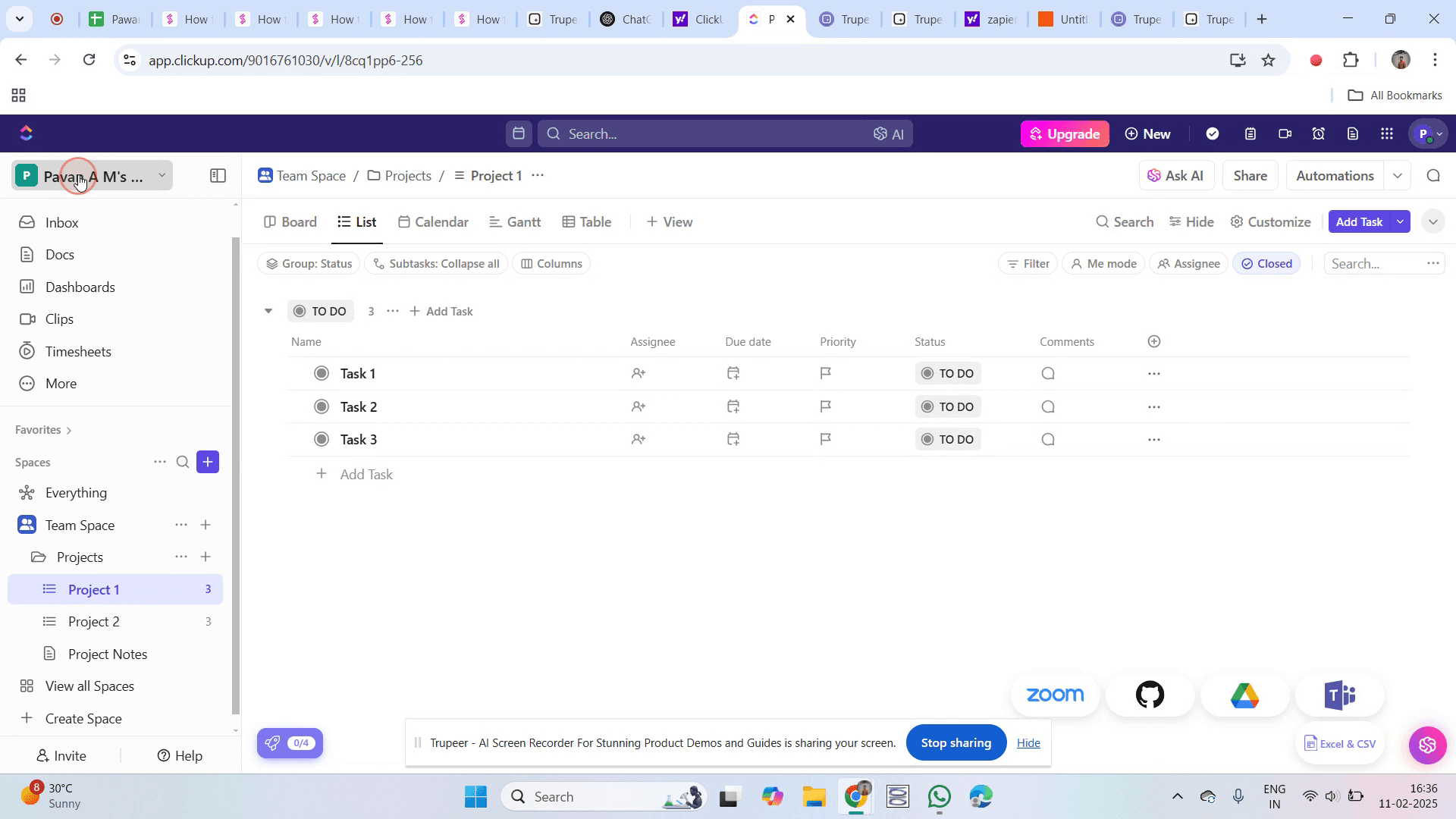Viewport: 1456px width, 819px height.
Task: Open Add Task dropdown arrow
Action: pyautogui.click(x=1401, y=222)
